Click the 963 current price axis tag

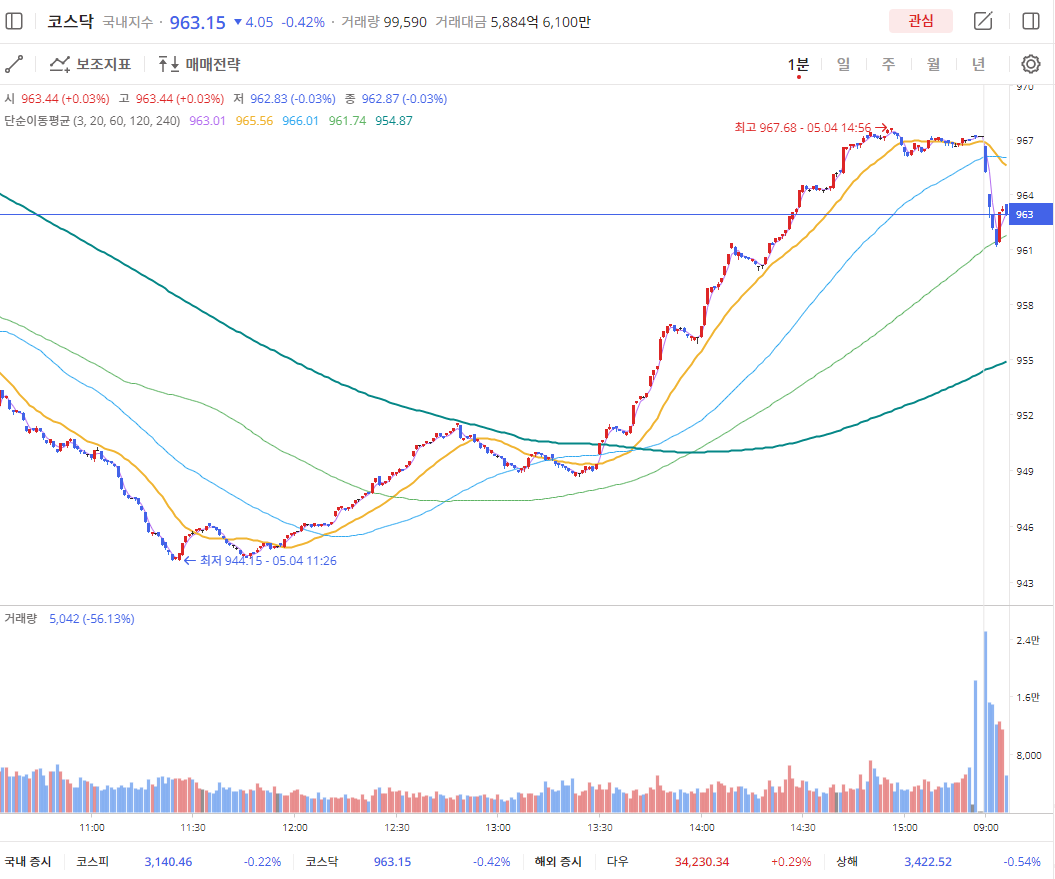pos(1029,215)
